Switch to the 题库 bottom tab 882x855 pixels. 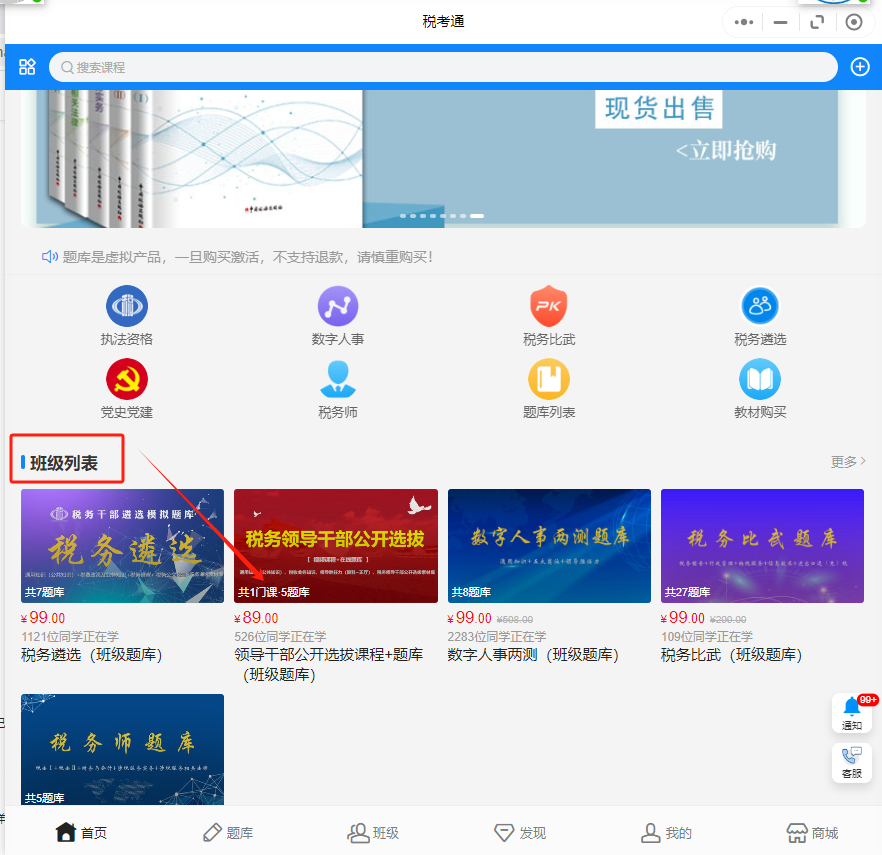pos(228,832)
